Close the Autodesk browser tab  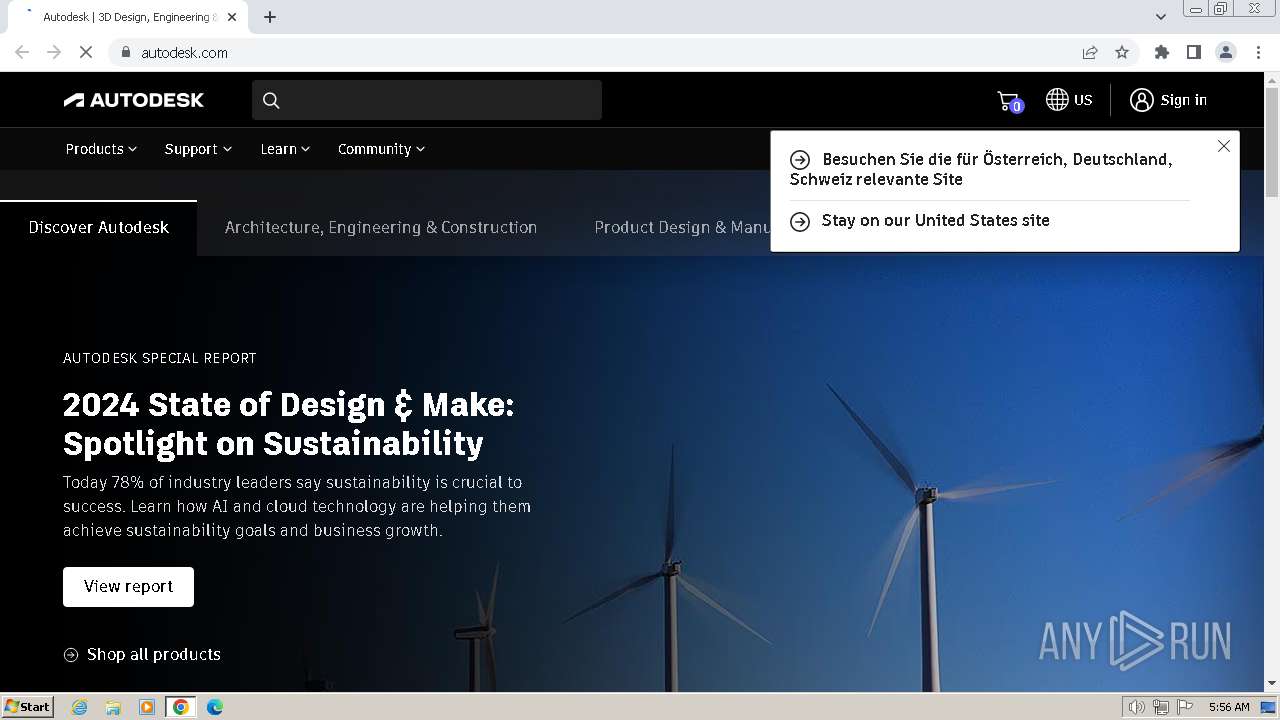point(232,17)
